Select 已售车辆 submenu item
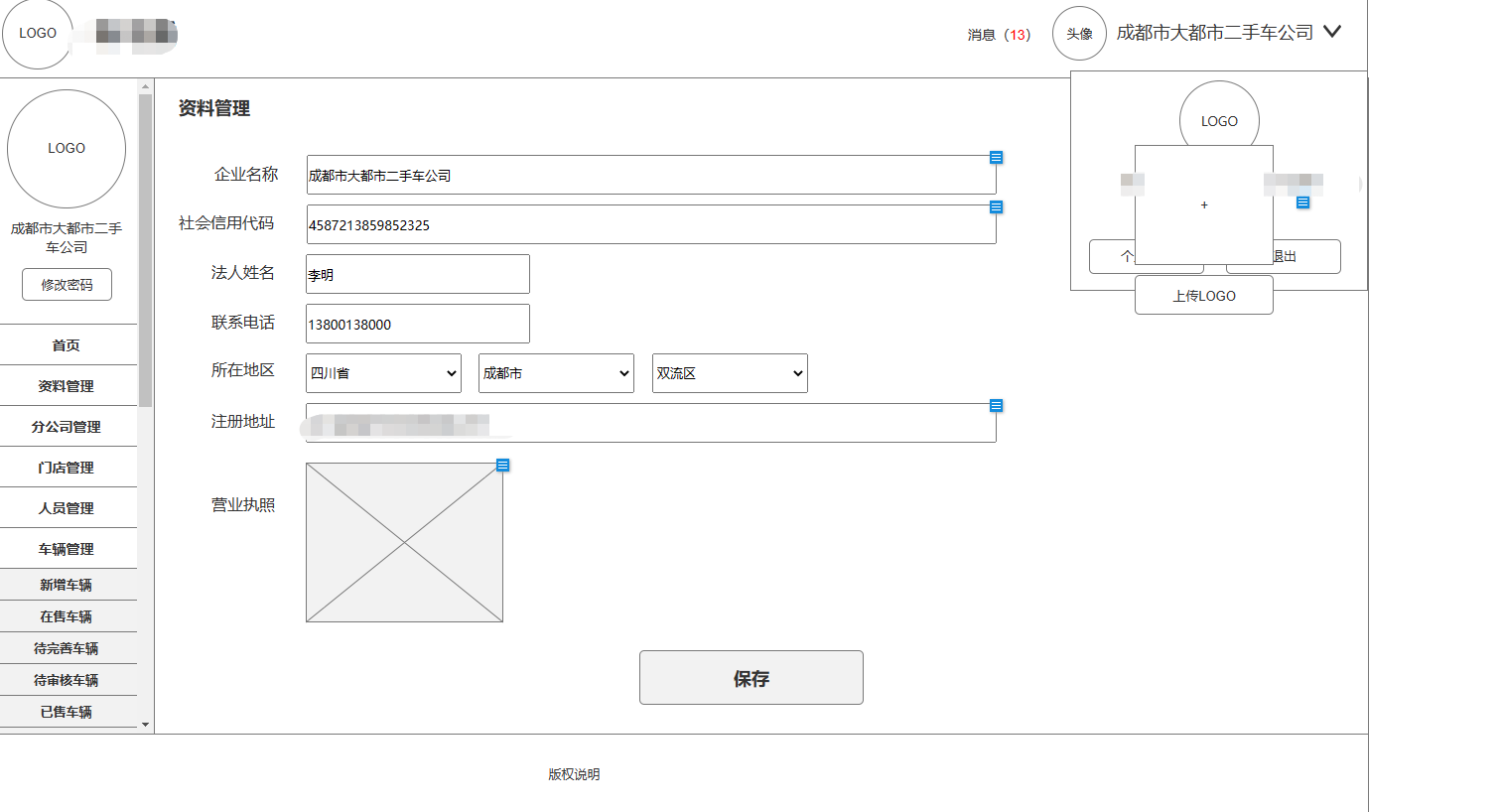This screenshot has width=1502, height=812. point(68,712)
